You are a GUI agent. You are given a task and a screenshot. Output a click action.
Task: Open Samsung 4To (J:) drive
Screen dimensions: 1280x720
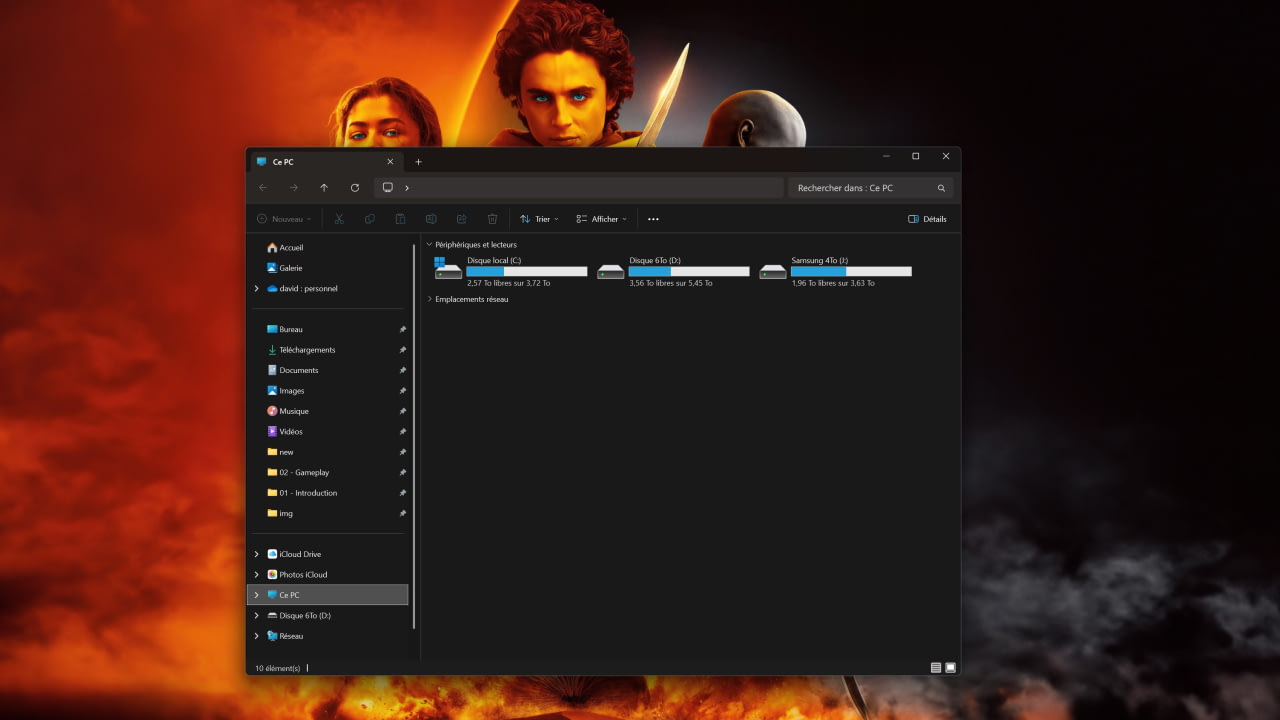tap(835, 271)
